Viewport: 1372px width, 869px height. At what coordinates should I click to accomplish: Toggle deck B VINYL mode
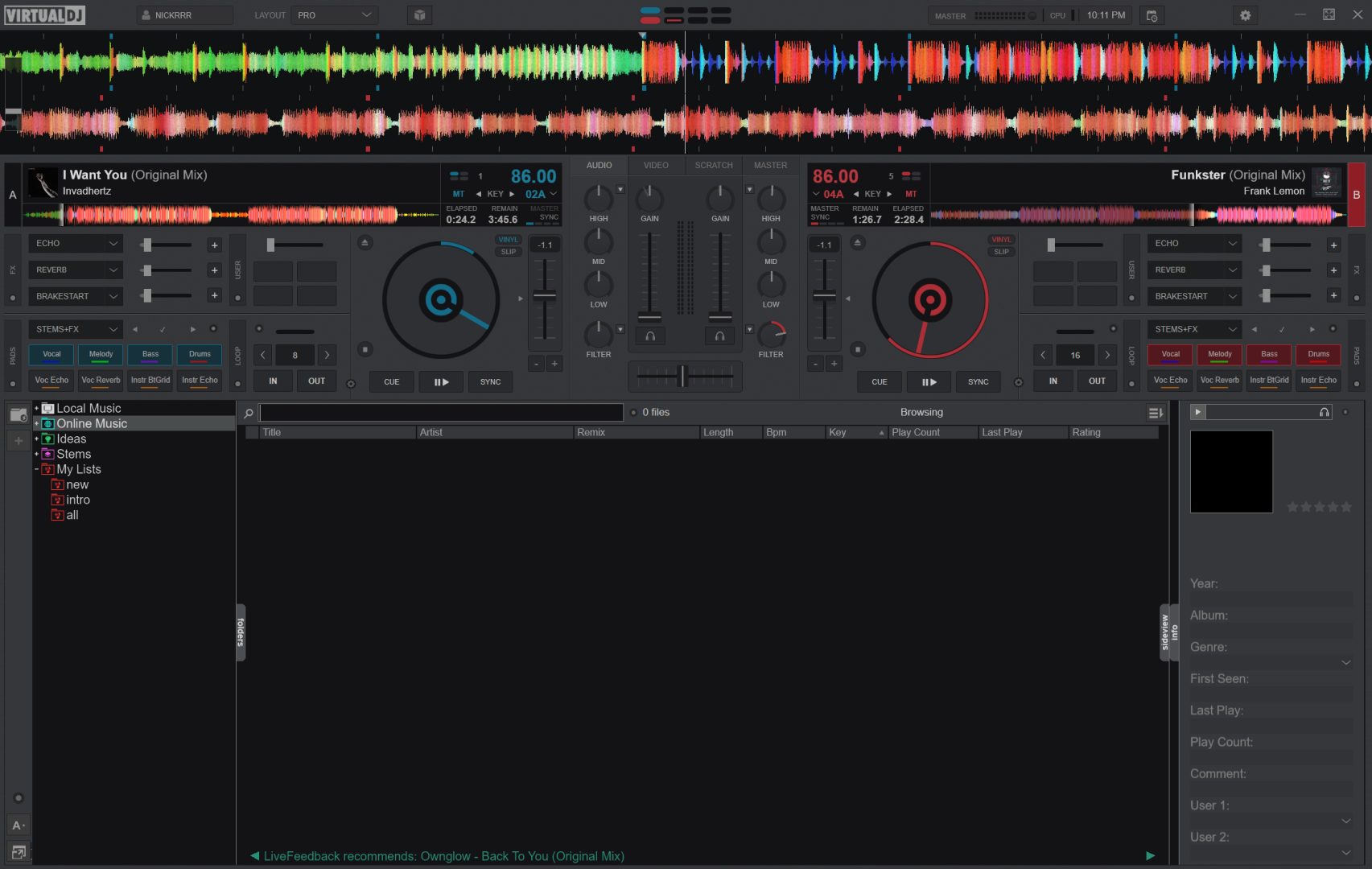[1001, 240]
